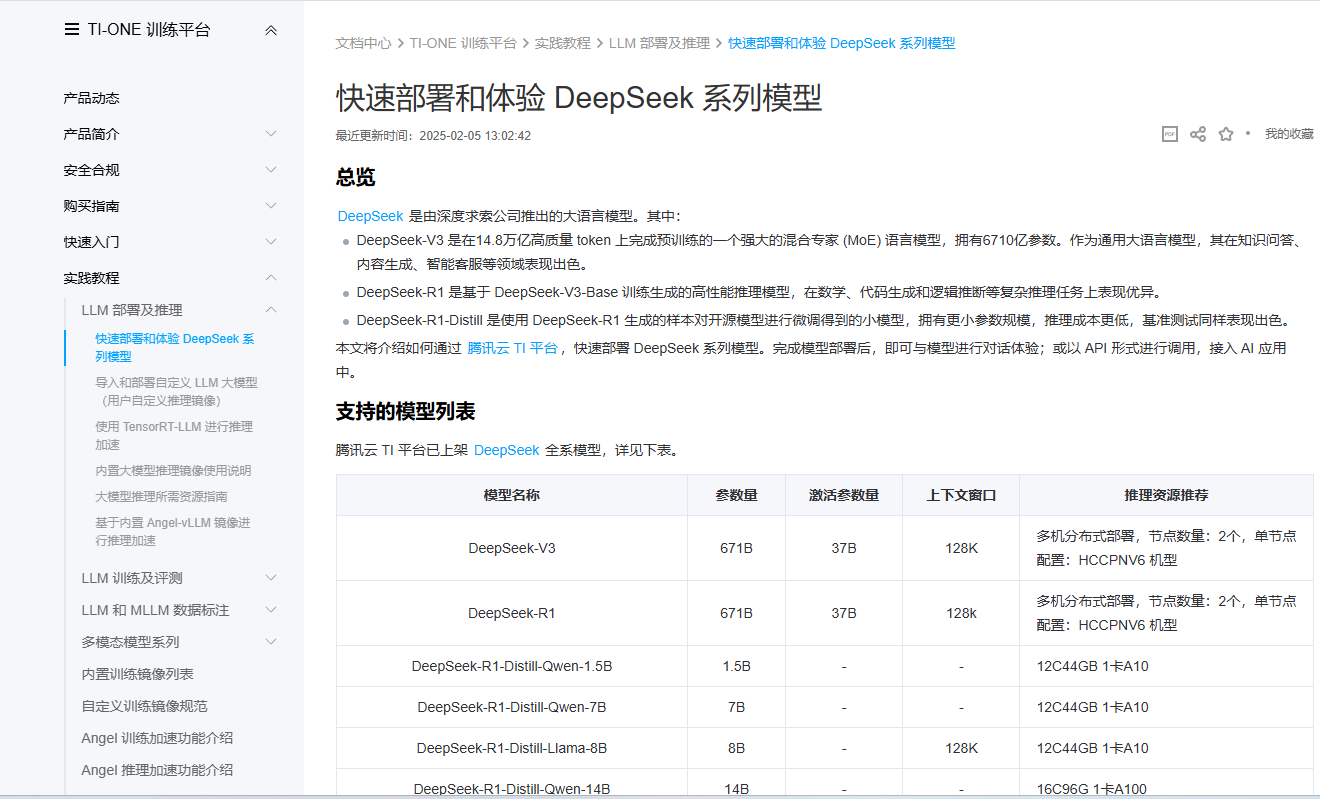The height and width of the screenshot is (799, 1320).
Task: Expand the 安全合规 section
Action: tap(271, 170)
